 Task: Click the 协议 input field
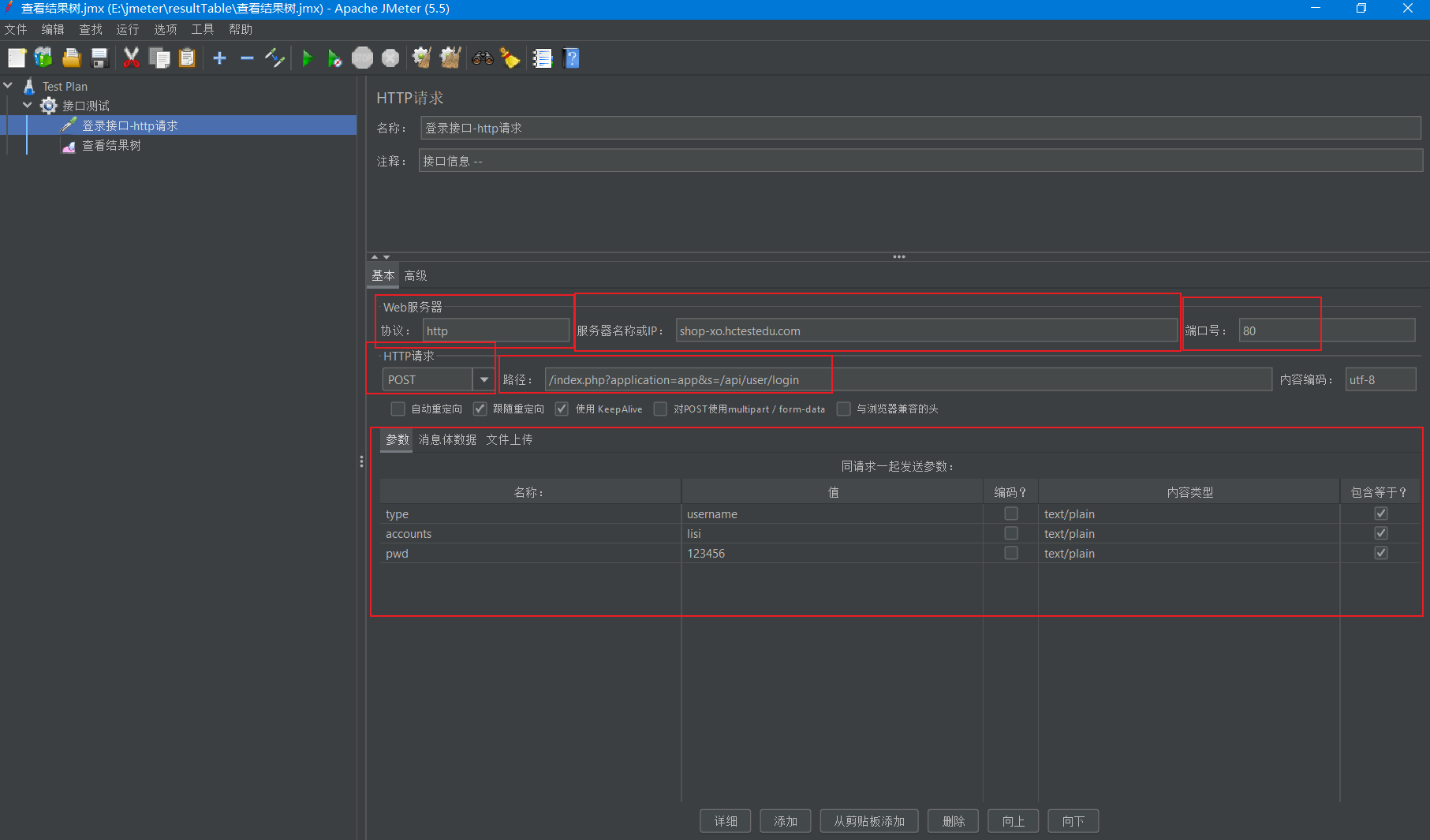pyautogui.click(x=496, y=330)
